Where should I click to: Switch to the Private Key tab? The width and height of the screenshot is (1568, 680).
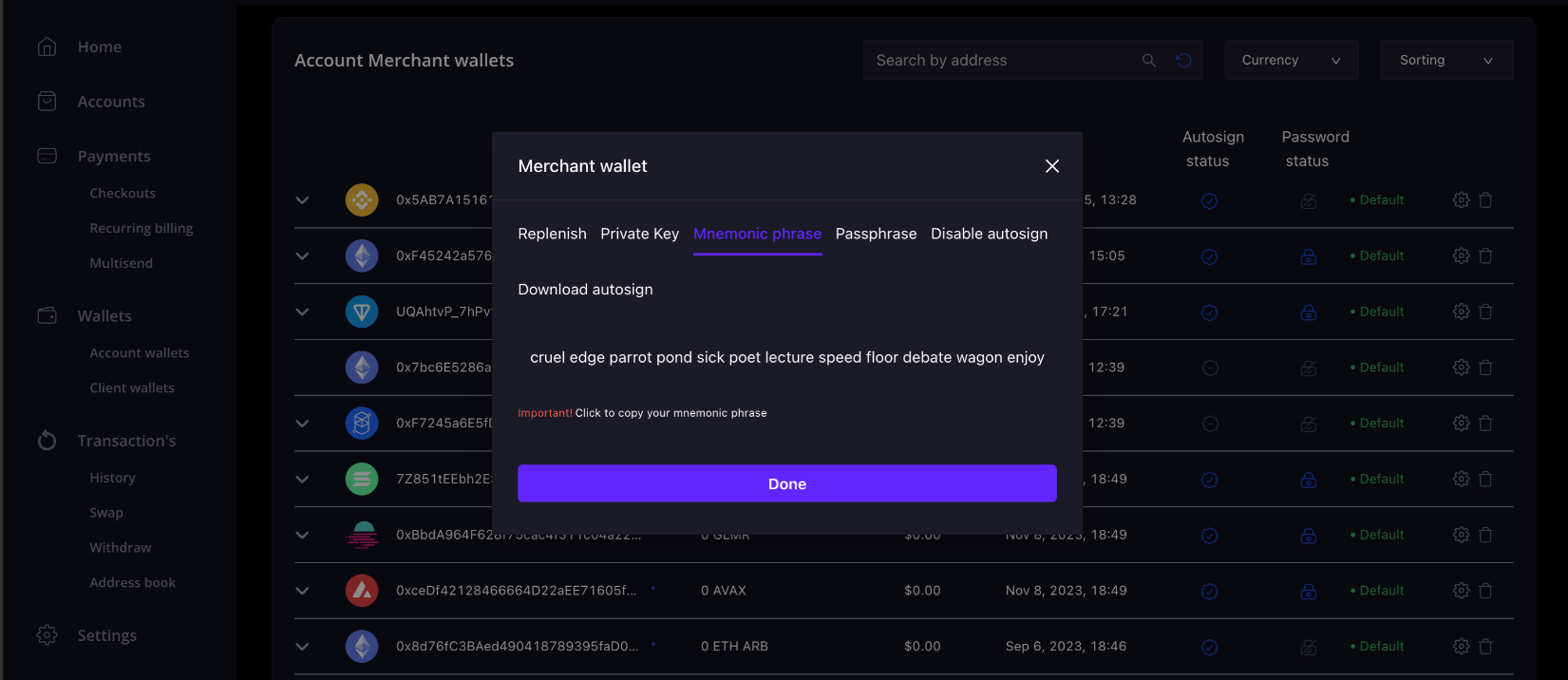pyautogui.click(x=639, y=234)
